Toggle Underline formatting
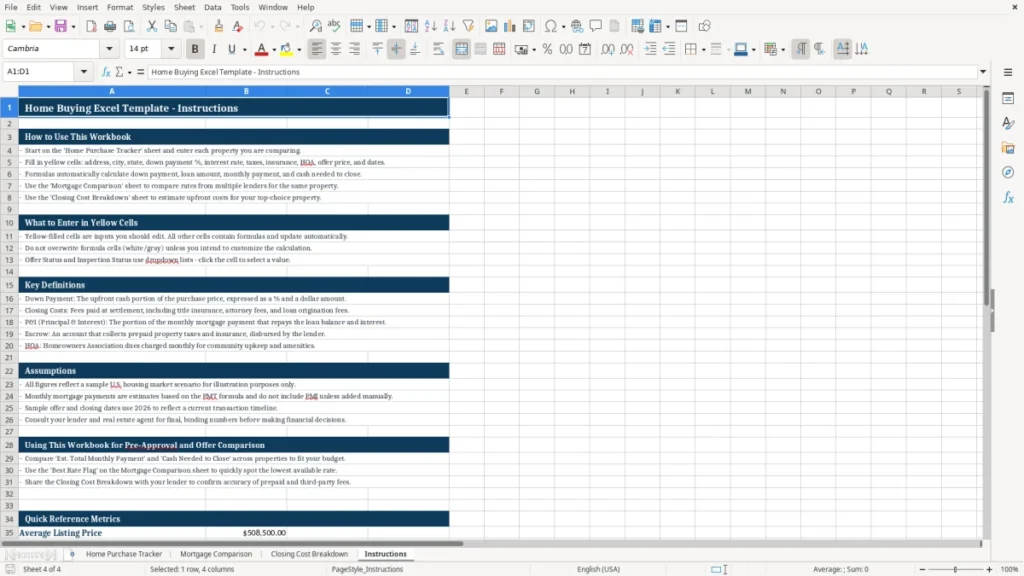The image size is (1024, 576). [x=231, y=49]
